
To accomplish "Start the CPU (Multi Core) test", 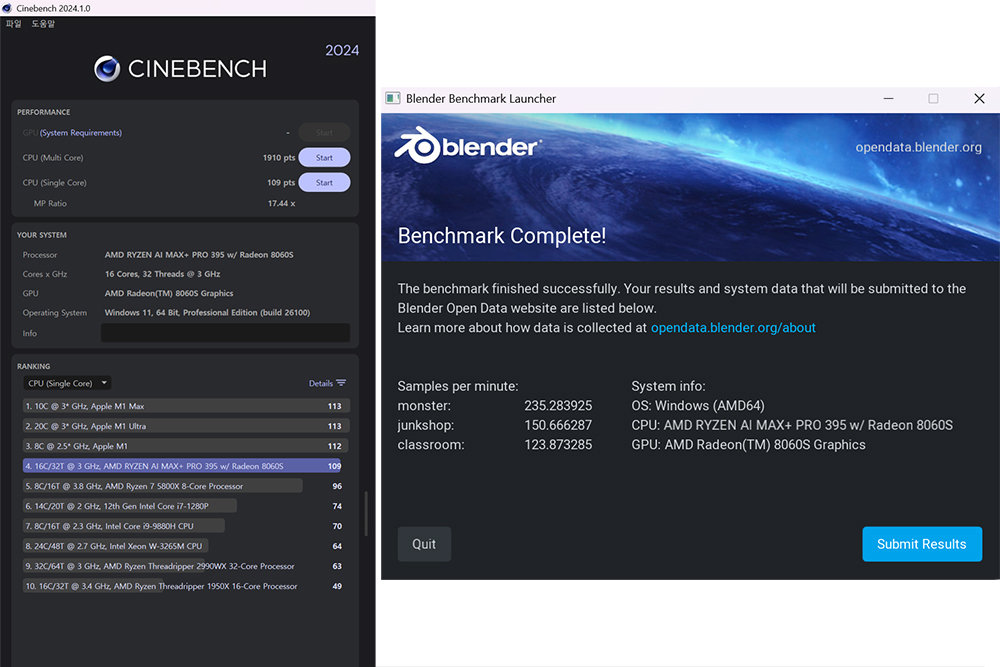I will pyautogui.click(x=324, y=158).
